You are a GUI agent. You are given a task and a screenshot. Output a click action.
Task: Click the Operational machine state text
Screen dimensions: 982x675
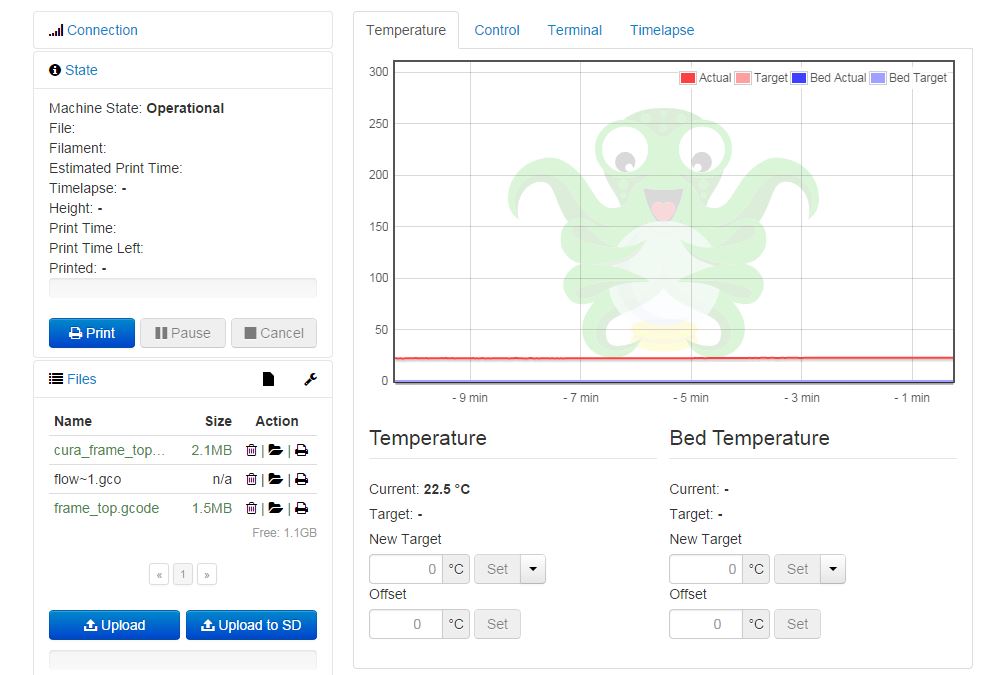(x=185, y=108)
